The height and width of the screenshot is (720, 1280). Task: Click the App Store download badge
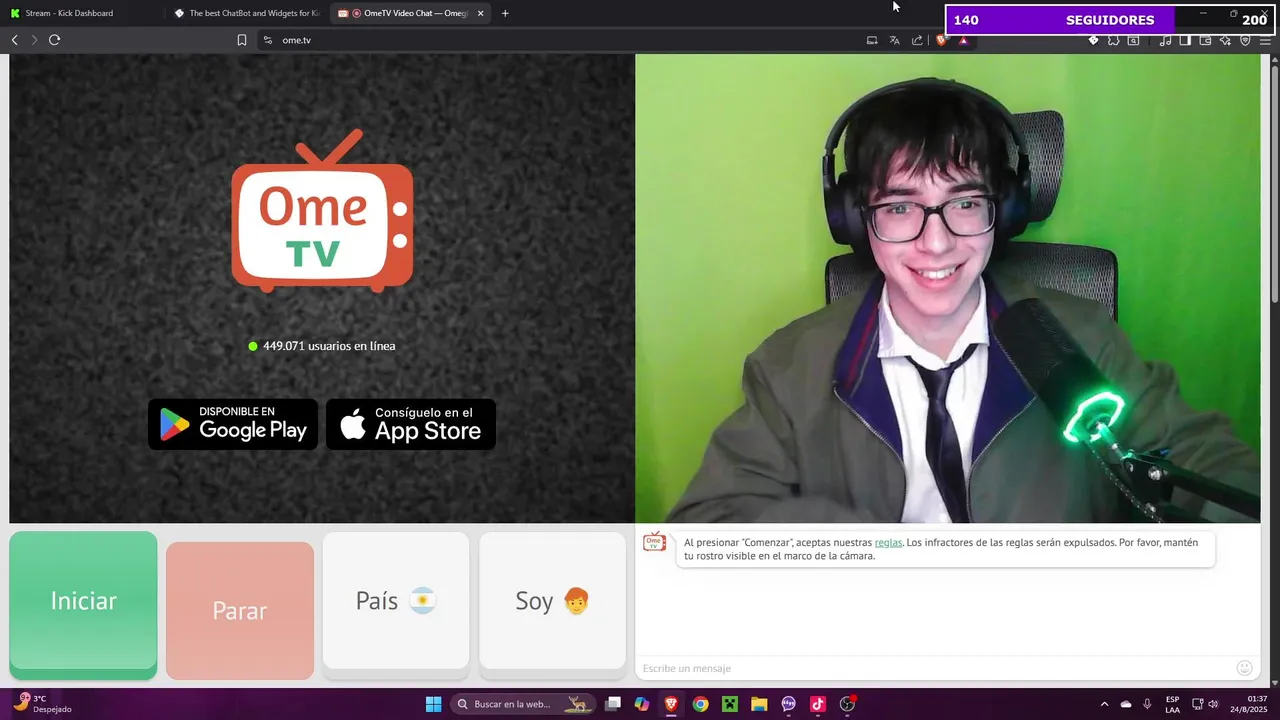pos(411,424)
